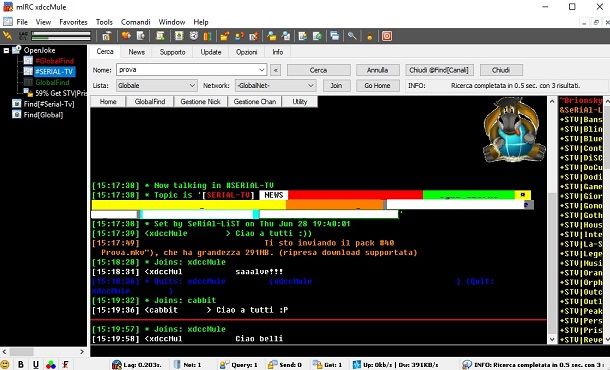Switch to the News tab

click(137, 52)
